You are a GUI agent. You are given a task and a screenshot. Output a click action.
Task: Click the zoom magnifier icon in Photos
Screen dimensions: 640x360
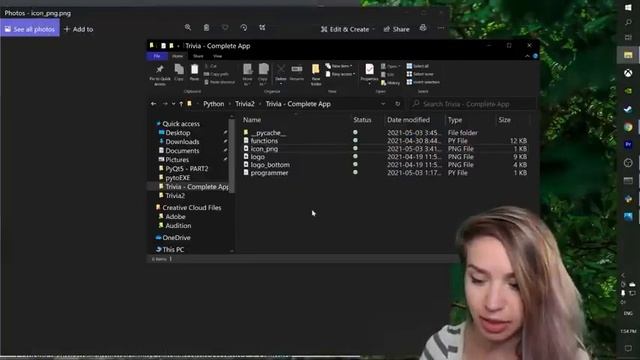pyautogui.click(x=188, y=27)
